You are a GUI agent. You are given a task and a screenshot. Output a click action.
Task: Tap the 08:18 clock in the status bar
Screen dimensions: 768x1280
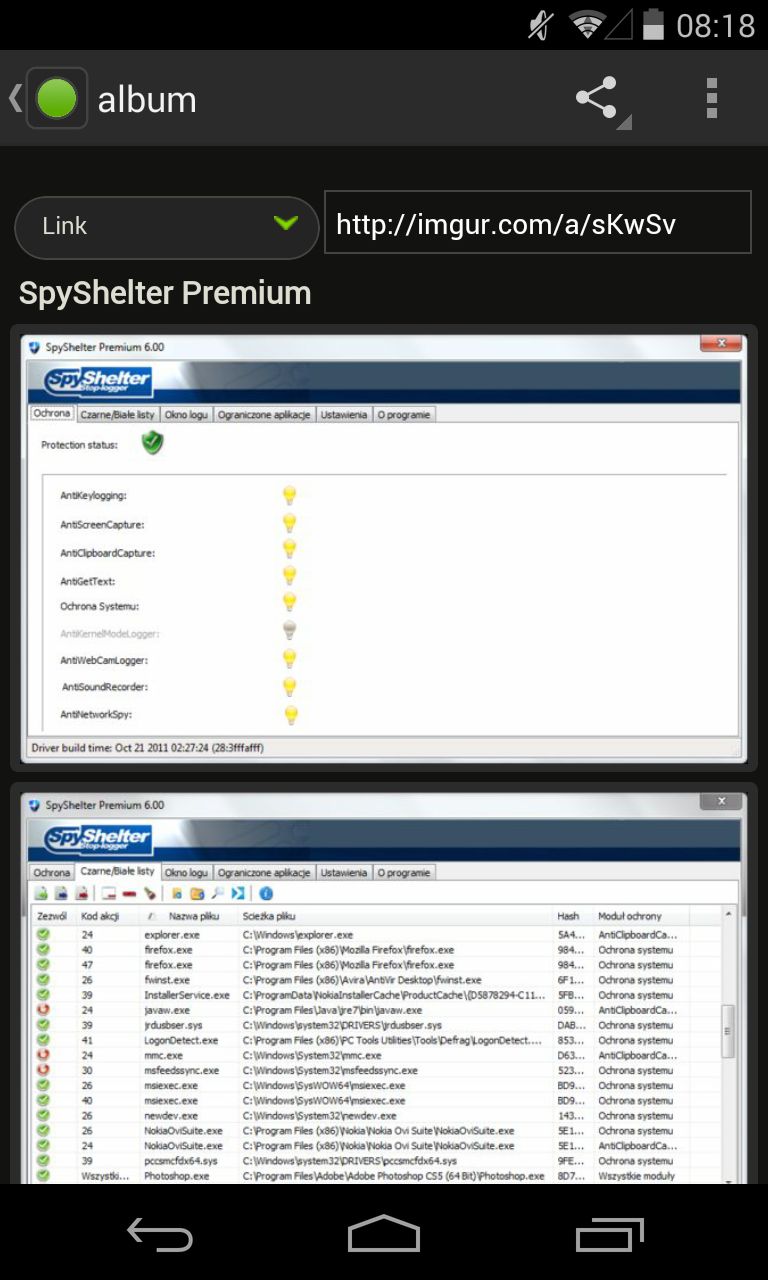[716, 25]
